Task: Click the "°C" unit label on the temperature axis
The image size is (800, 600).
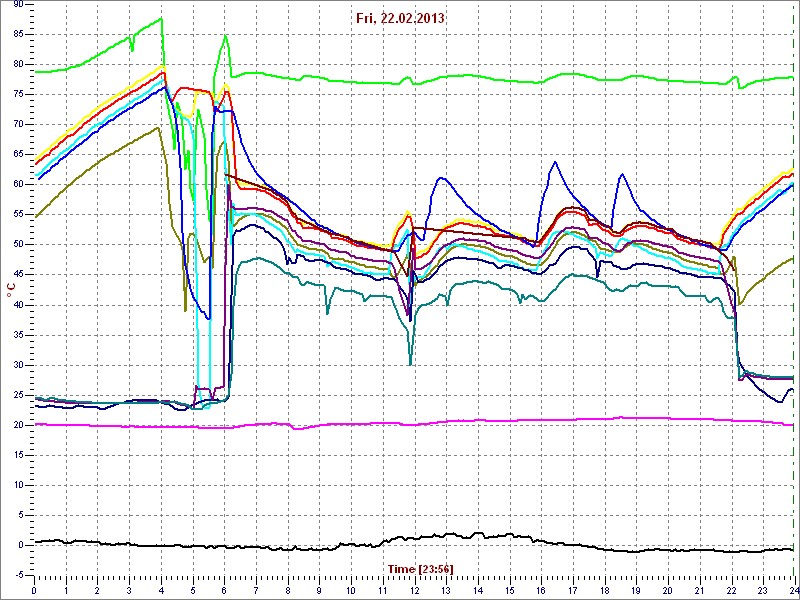Action: pos(11,290)
